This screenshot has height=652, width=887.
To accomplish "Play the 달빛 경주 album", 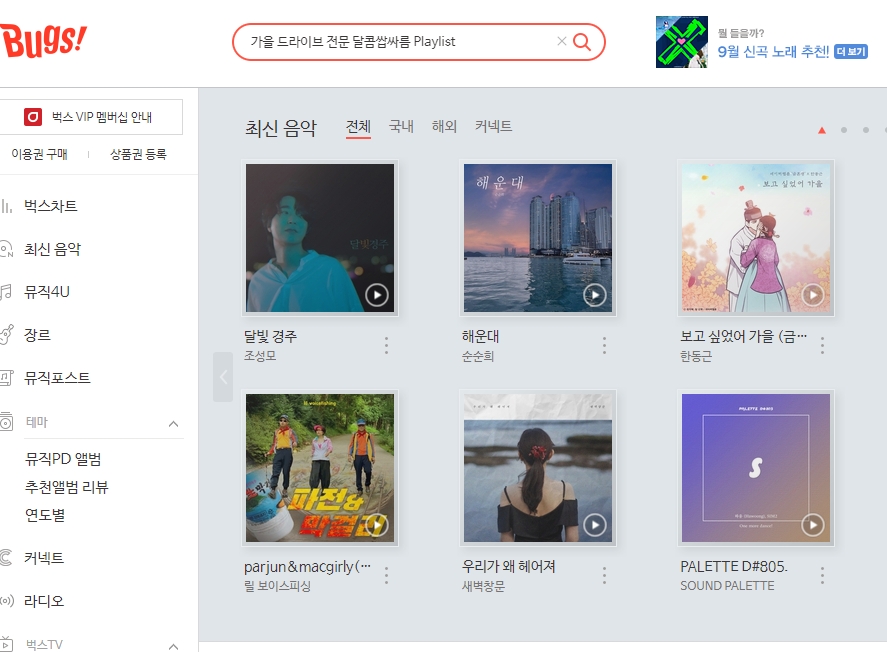I will 377,295.
